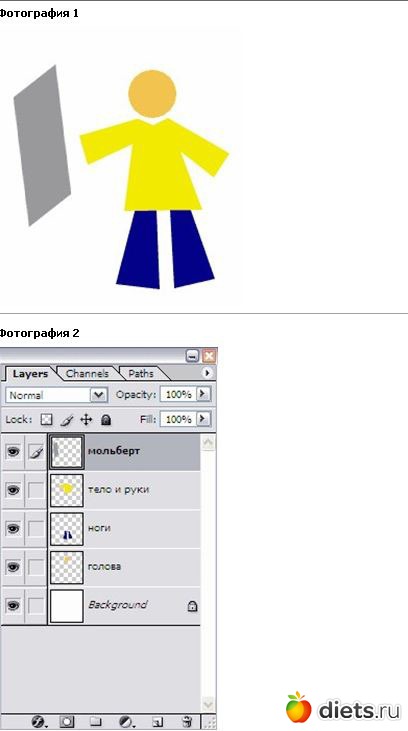Click the Delete layer trash icon
408x731 pixels.
tap(187, 722)
